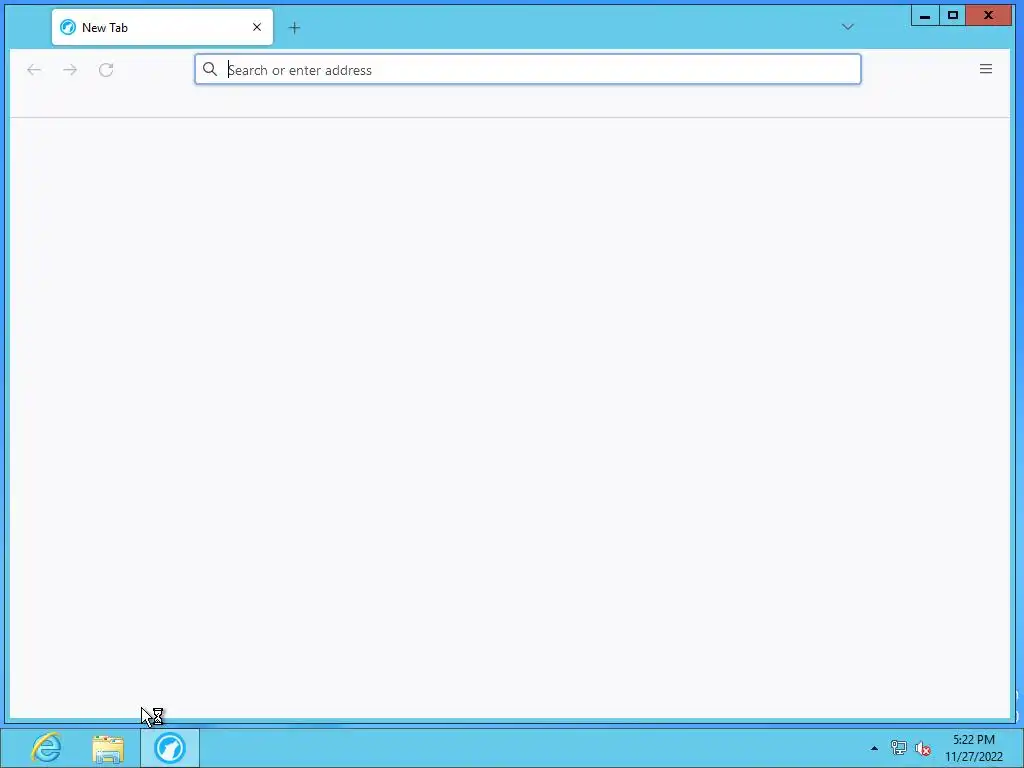
Task: Focus the Search or enter address field
Action: click(528, 69)
